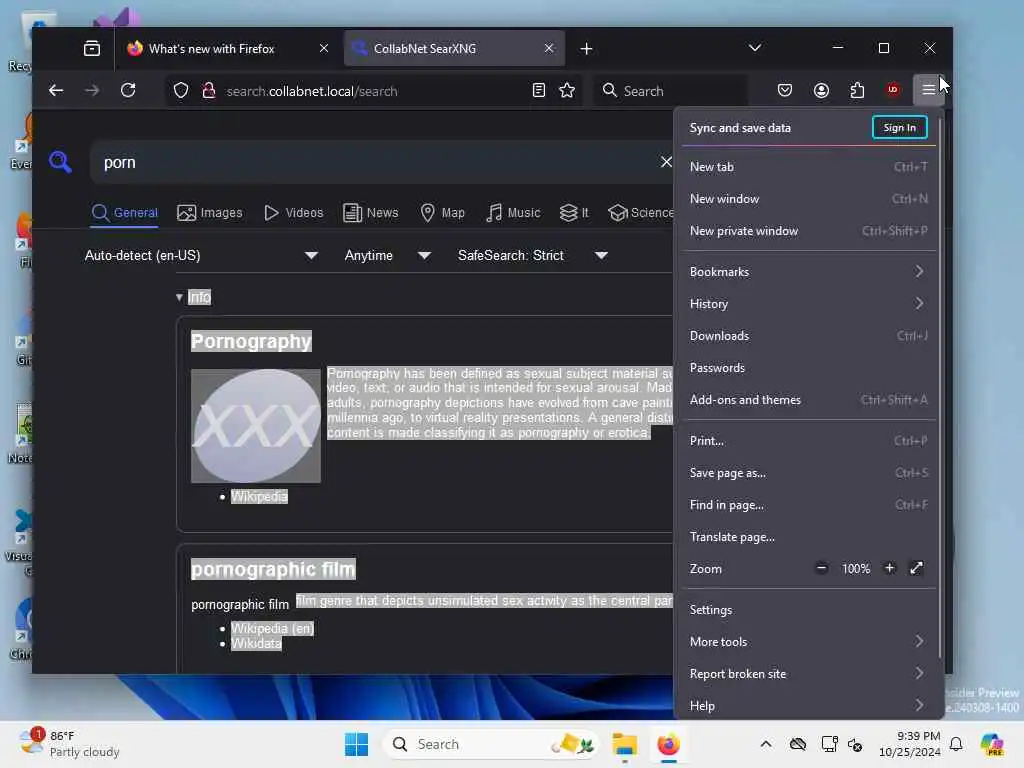Choose Find in page... menu item
This screenshot has width=1024, height=768.
[x=808, y=505]
